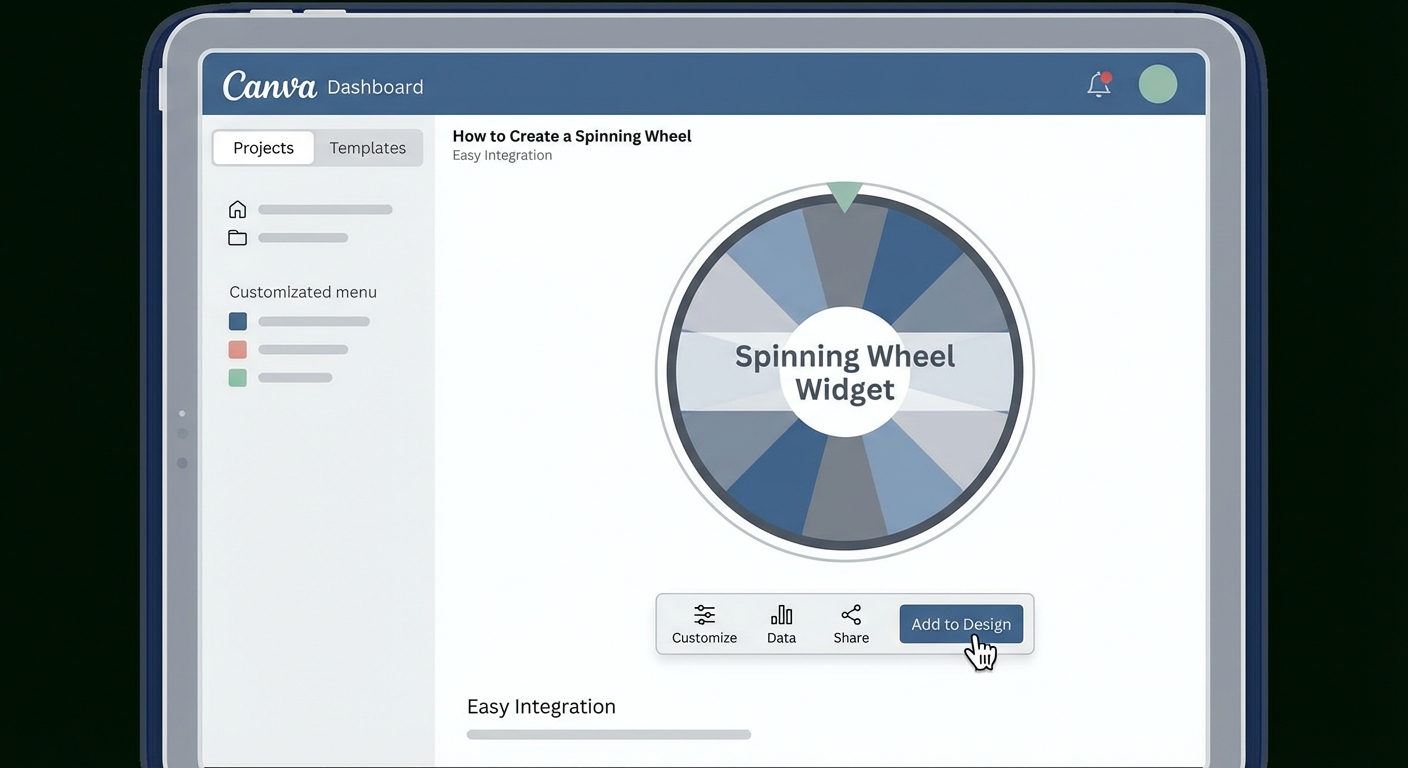Open the Data bar chart tool
The height and width of the screenshot is (768, 1408).
click(781, 624)
